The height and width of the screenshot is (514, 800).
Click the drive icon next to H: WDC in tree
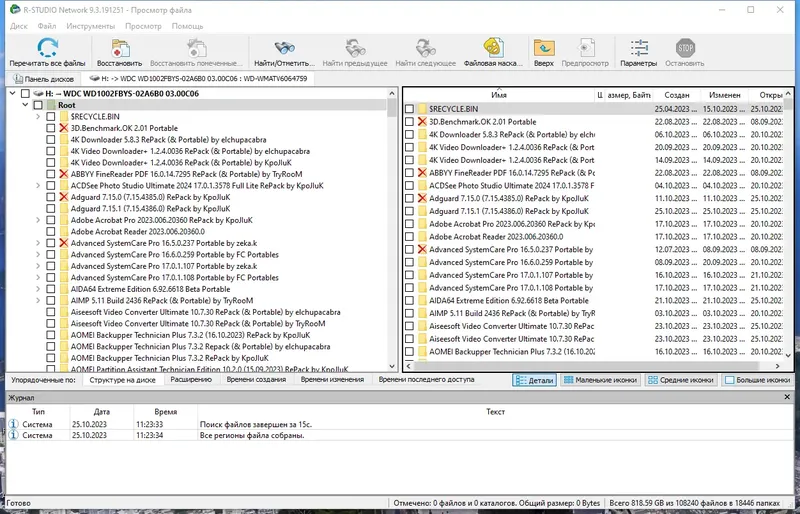pyautogui.click(x=38, y=93)
